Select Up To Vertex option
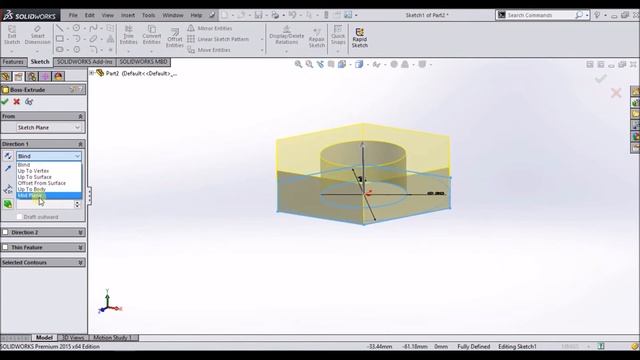Screen dimensions: 640x360 33,171
